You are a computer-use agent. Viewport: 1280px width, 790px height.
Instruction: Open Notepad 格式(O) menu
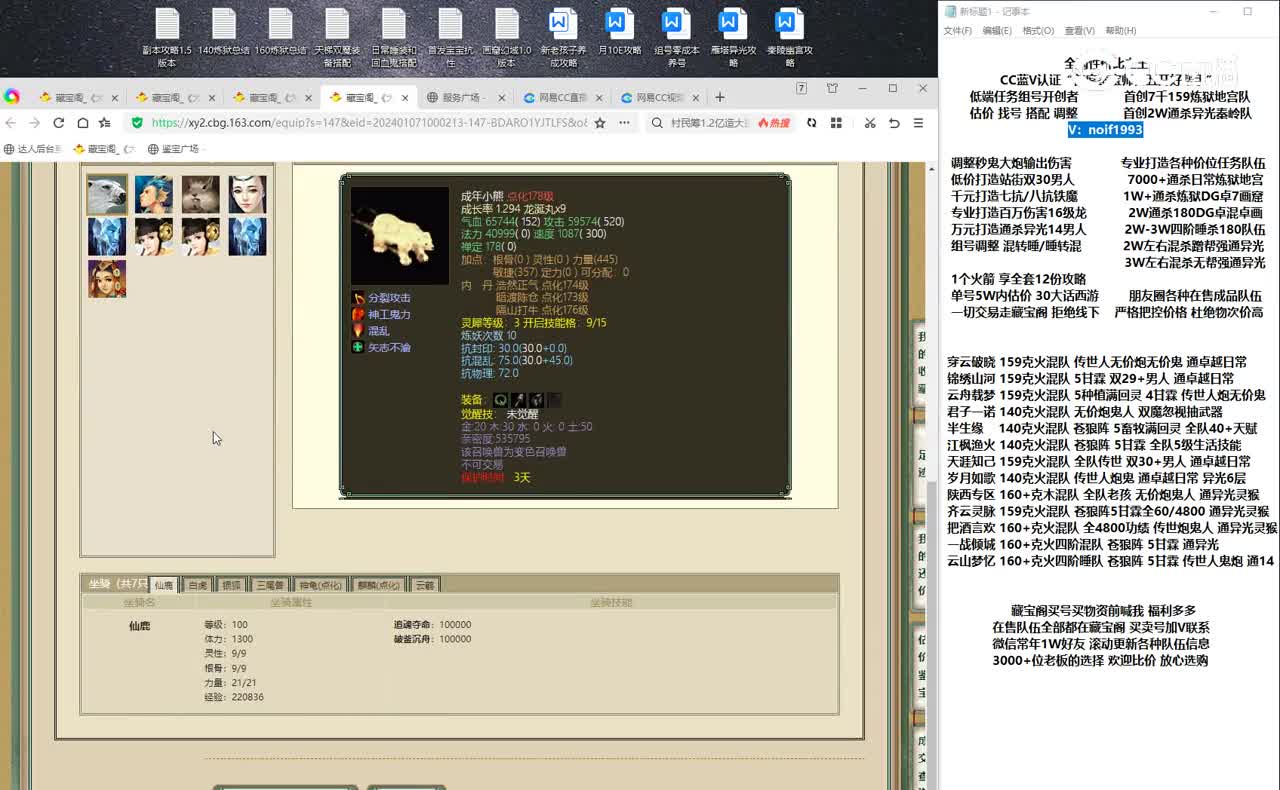point(1038,31)
